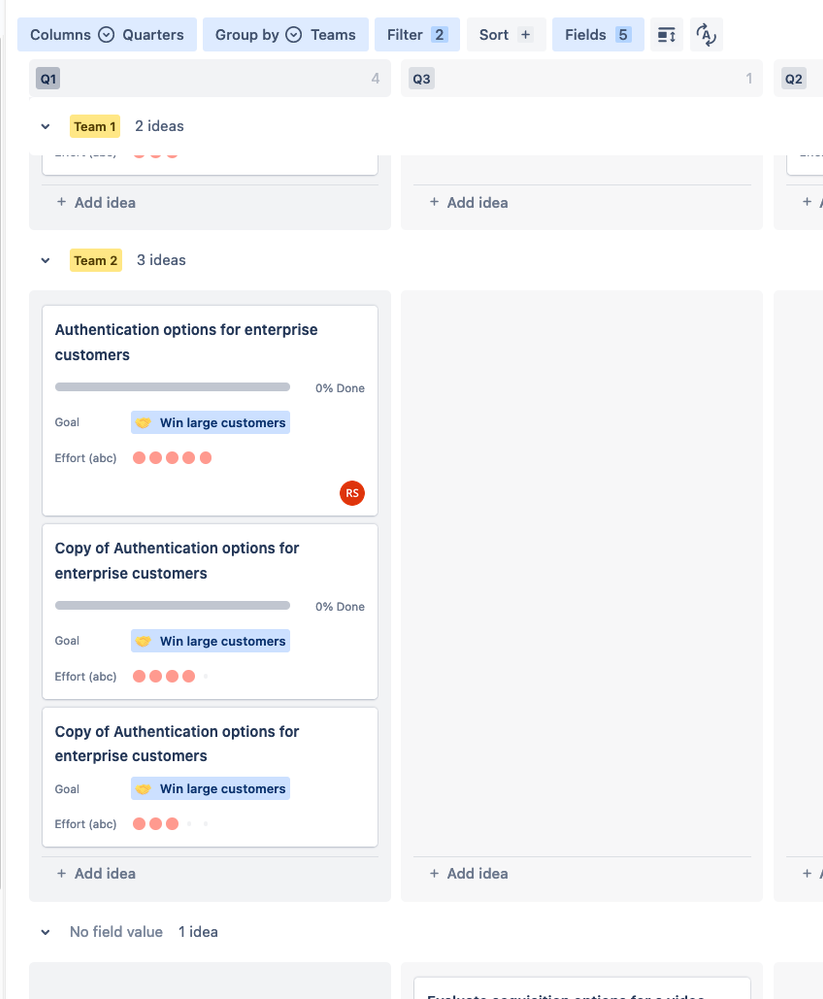This screenshot has width=823, height=999.
Task: Click progress bar on first Authentication card
Action: tap(173, 387)
